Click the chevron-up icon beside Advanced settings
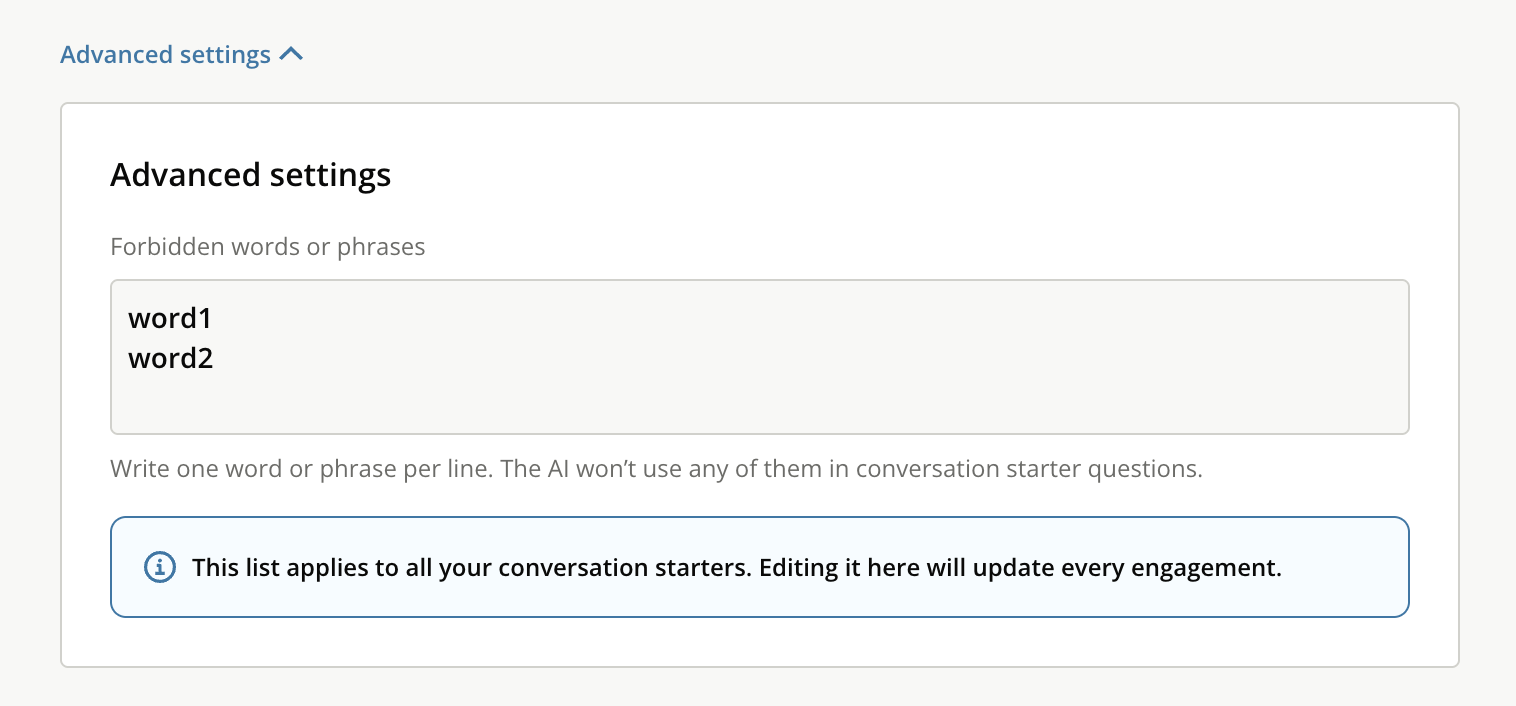Screen dimensions: 1516x706 point(291,54)
